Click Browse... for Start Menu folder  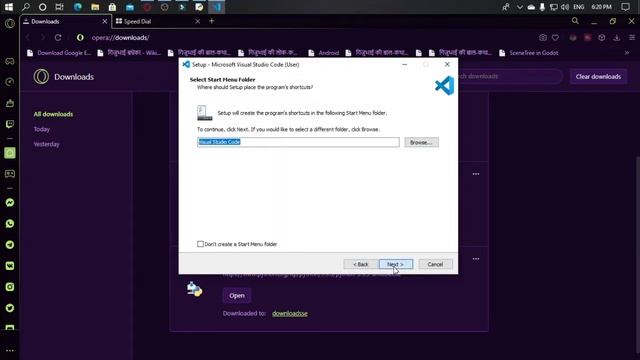421,142
